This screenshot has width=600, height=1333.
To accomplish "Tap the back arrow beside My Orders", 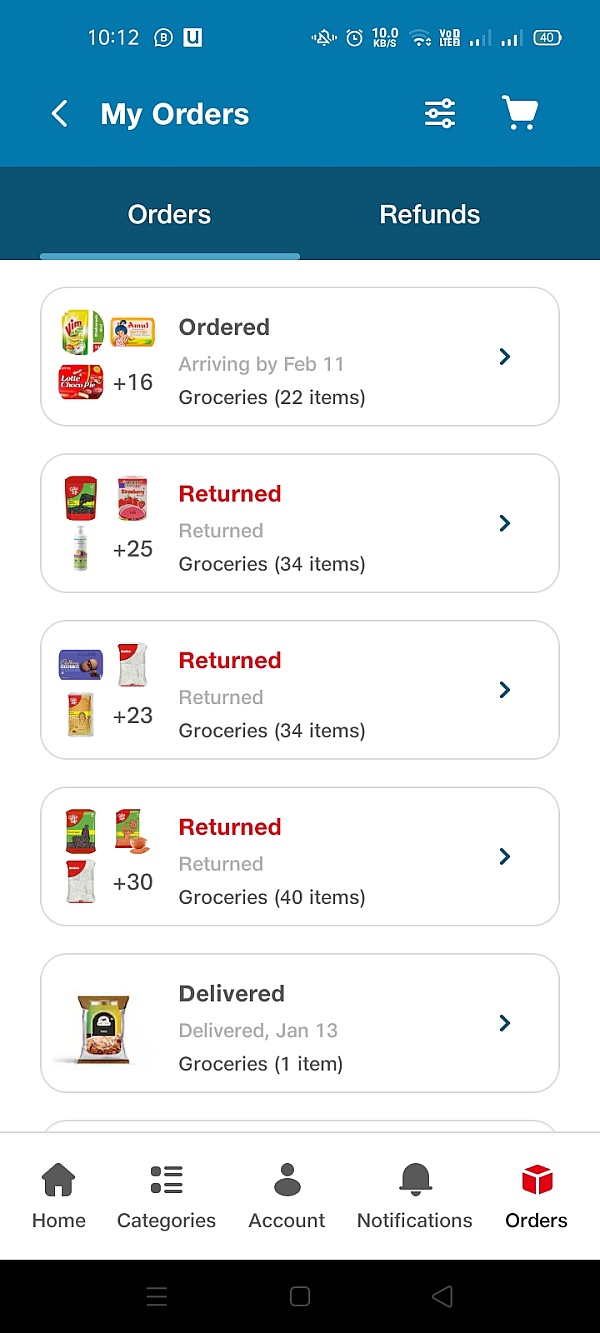I will (x=60, y=114).
